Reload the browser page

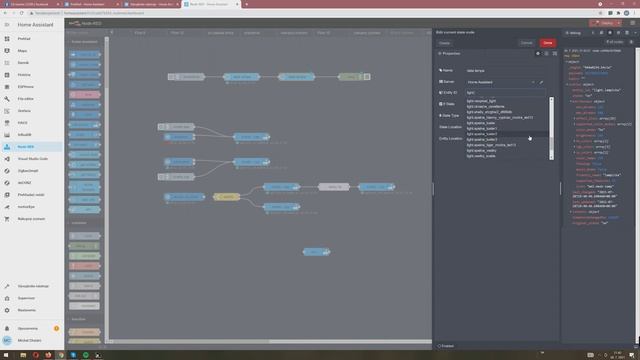click(22, 13)
